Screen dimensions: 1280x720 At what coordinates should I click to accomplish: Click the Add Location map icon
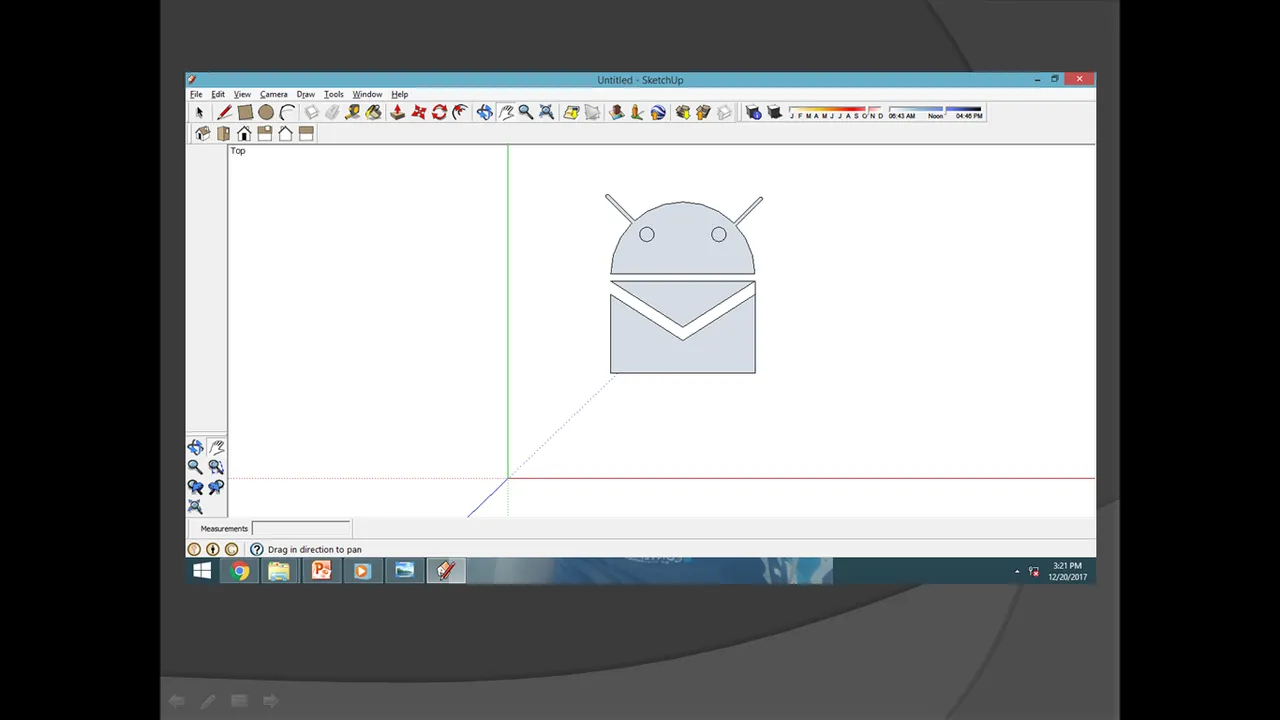tap(571, 113)
